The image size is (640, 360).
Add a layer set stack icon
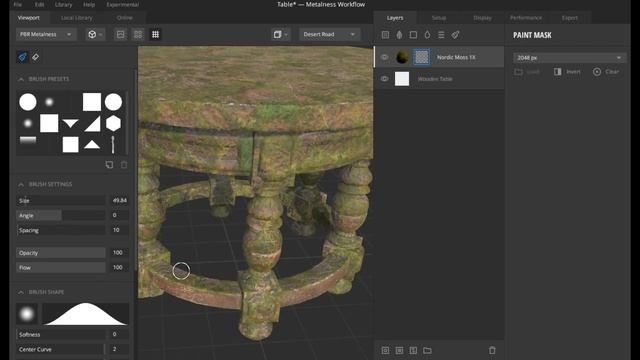pos(441,35)
